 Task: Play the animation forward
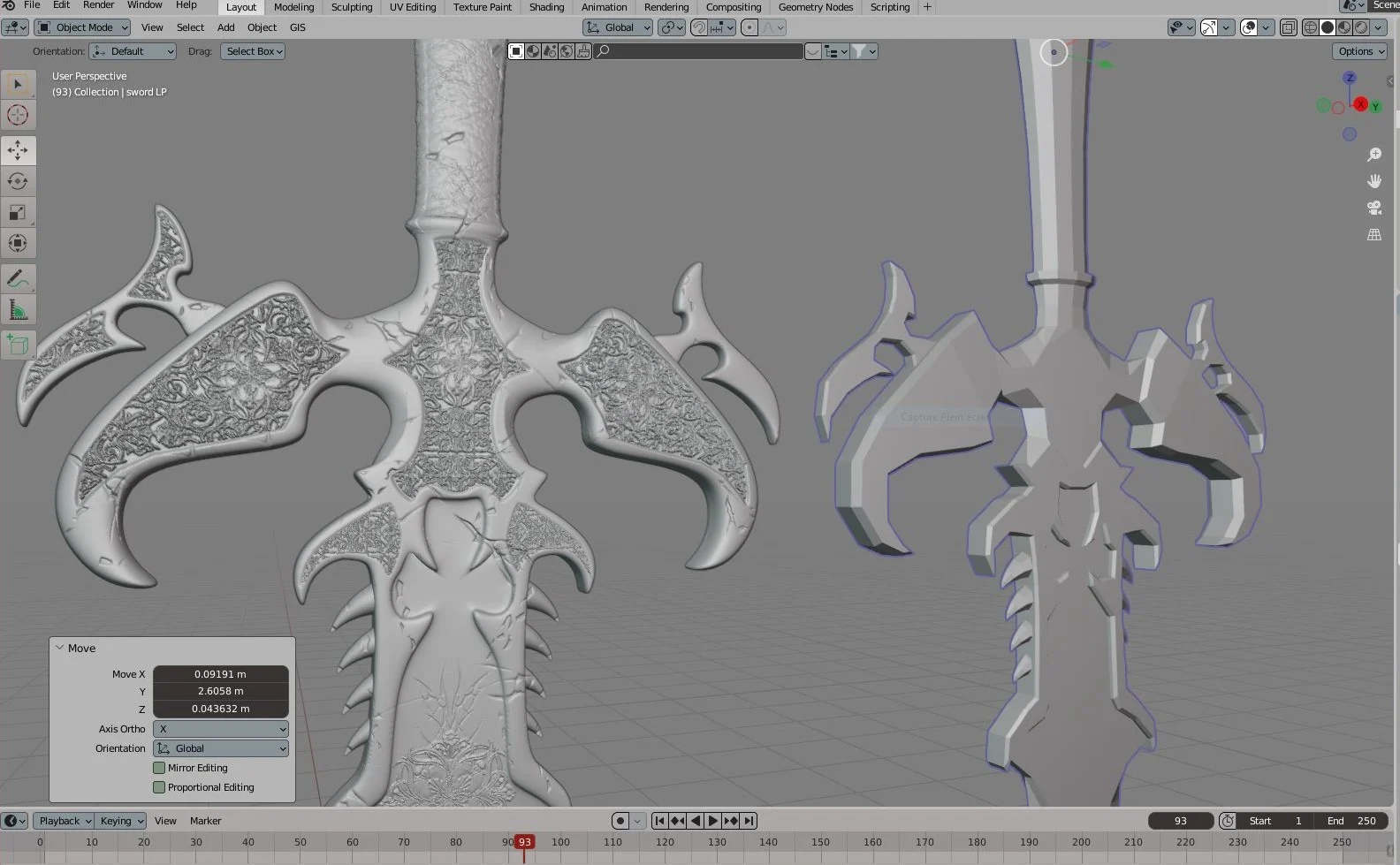point(712,821)
